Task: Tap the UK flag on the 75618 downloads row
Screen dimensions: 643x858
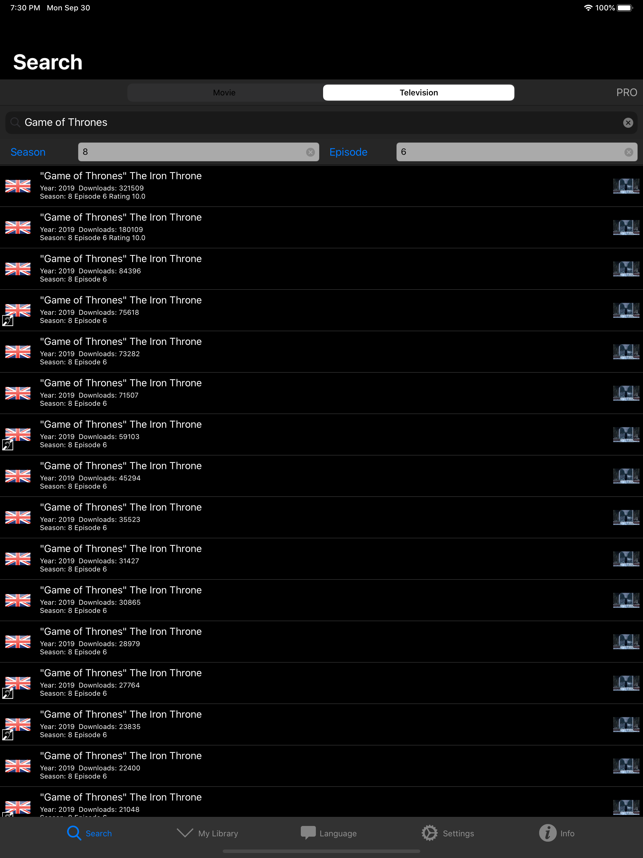Action: 18,310
